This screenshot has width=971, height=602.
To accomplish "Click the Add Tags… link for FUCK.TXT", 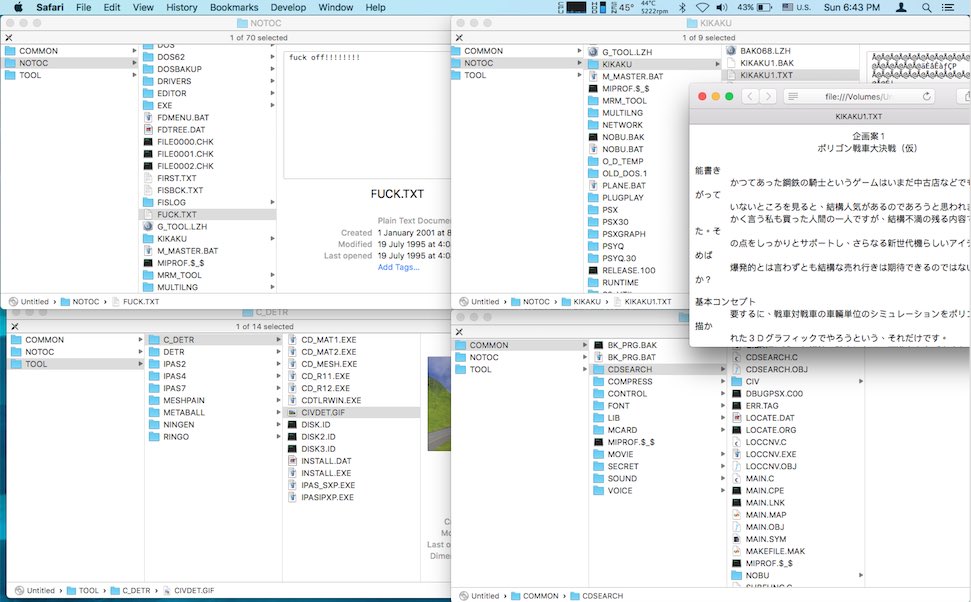I will click(398, 267).
